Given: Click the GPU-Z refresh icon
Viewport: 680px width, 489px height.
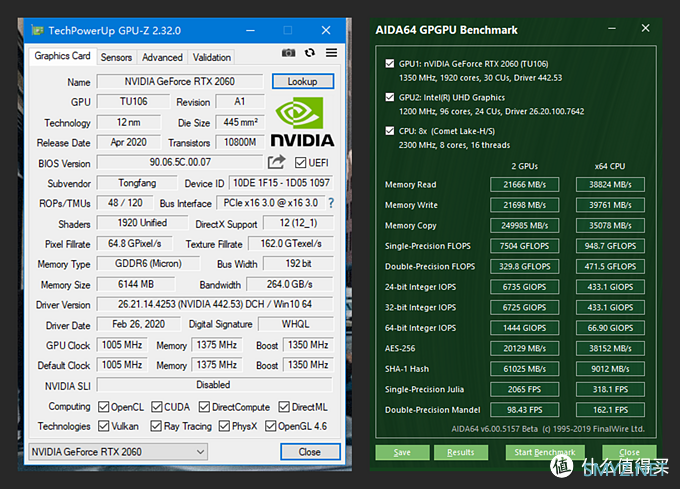Looking at the screenshot, I should tap(310, 53).
